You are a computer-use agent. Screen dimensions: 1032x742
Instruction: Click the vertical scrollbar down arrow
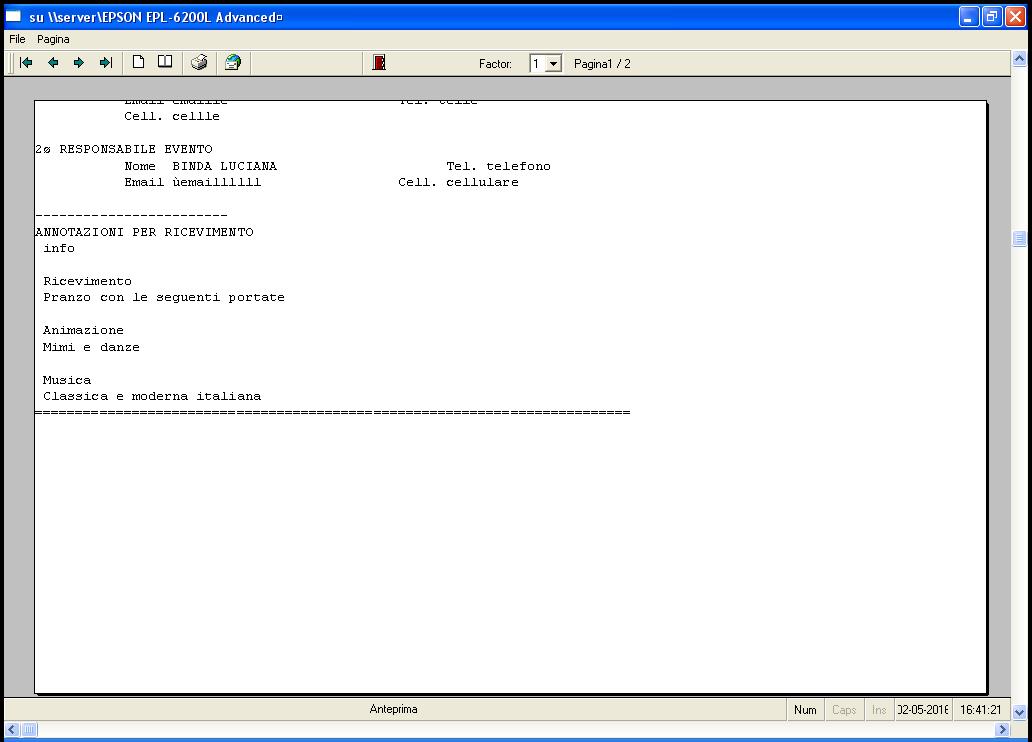(1019, 712)
